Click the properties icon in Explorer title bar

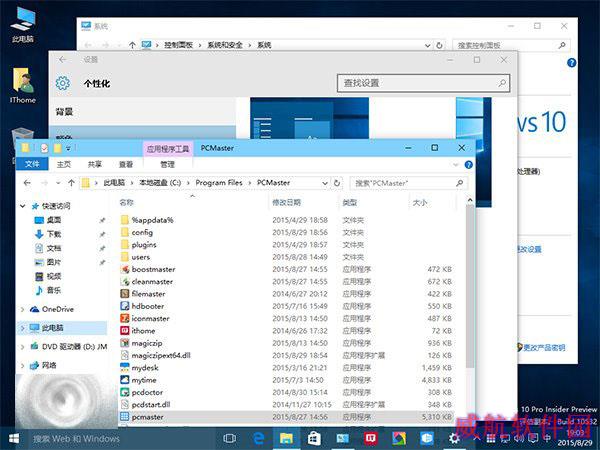pos(44,148)
